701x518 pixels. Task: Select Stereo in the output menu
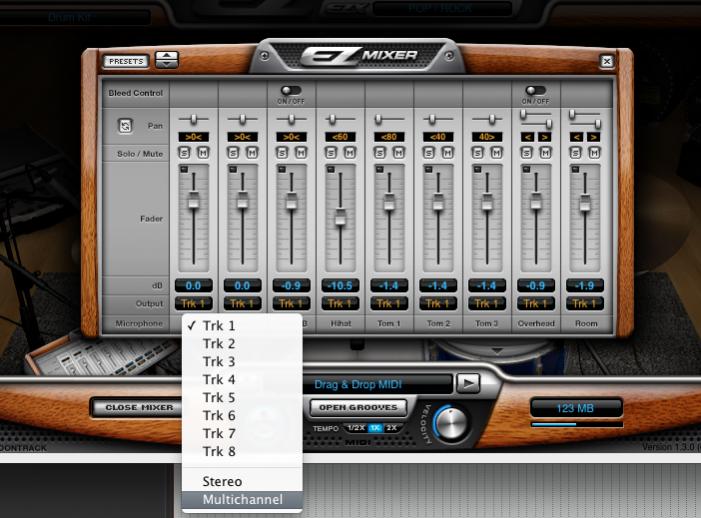click(242, 481)
